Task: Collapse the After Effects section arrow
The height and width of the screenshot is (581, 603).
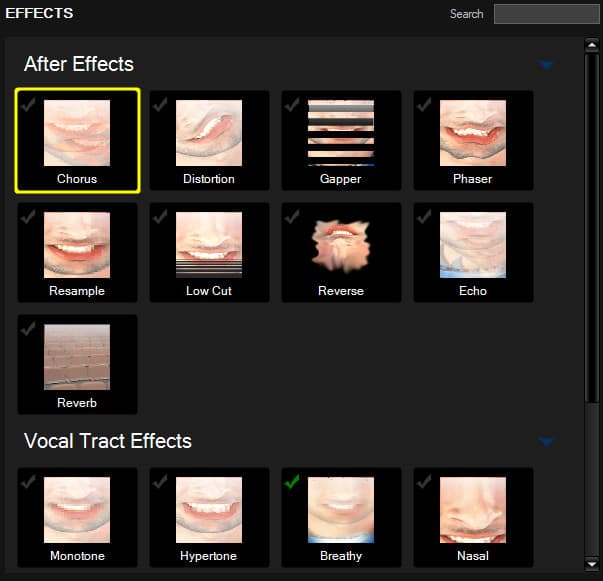Action: (x=546, y=65)
